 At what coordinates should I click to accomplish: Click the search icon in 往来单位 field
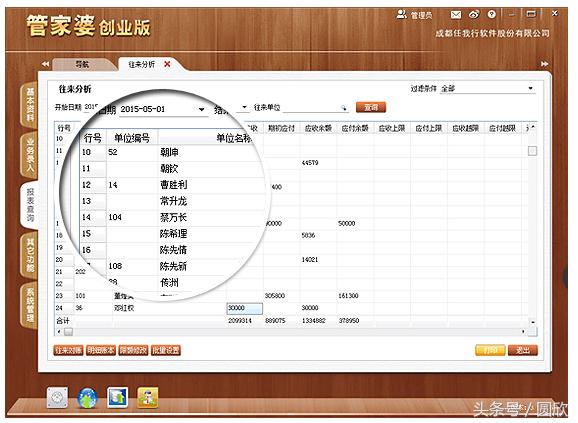pyautogui.click(x=344, y=108)
